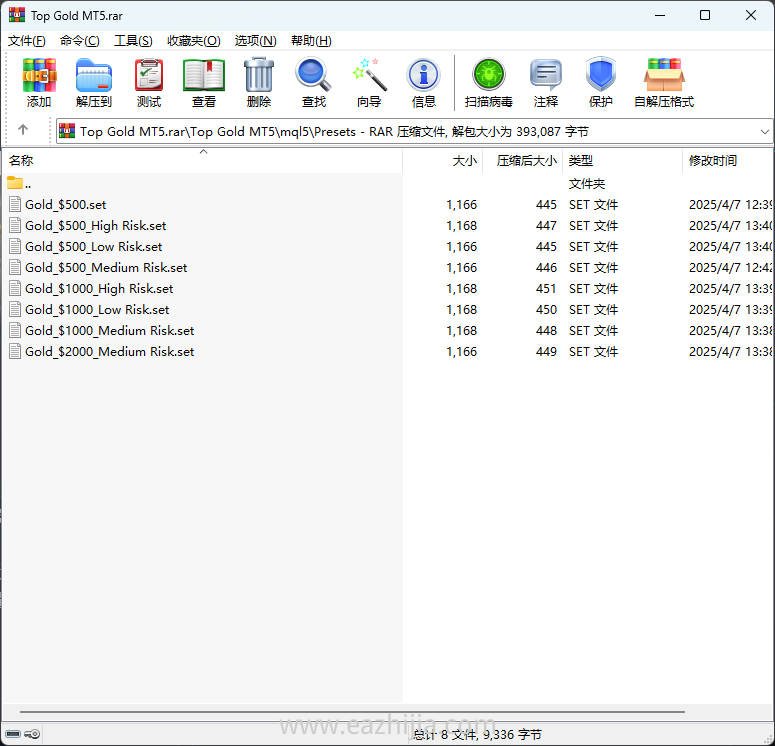Click the Delete (删除) trash icon
Screen dimensions: 775x746
pyautogui.click(x=258, y=83)
